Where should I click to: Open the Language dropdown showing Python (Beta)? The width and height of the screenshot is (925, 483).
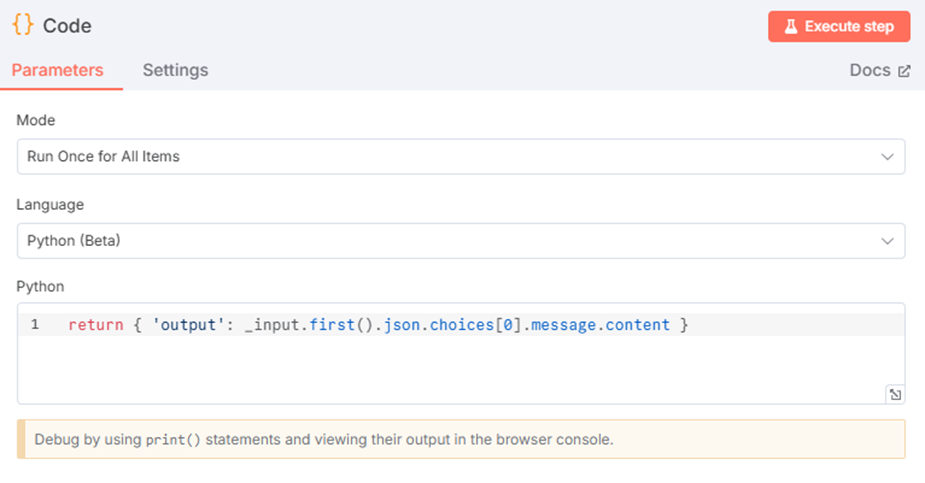(461, 241)
